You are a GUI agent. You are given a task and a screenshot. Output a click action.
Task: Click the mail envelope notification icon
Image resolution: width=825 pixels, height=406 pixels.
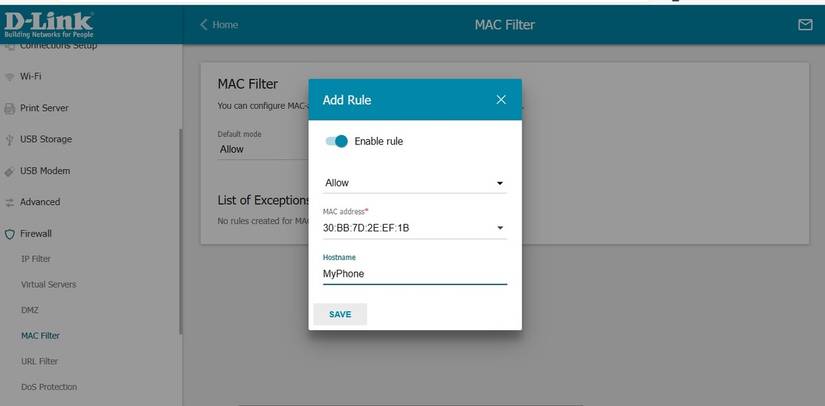point(805,25)
